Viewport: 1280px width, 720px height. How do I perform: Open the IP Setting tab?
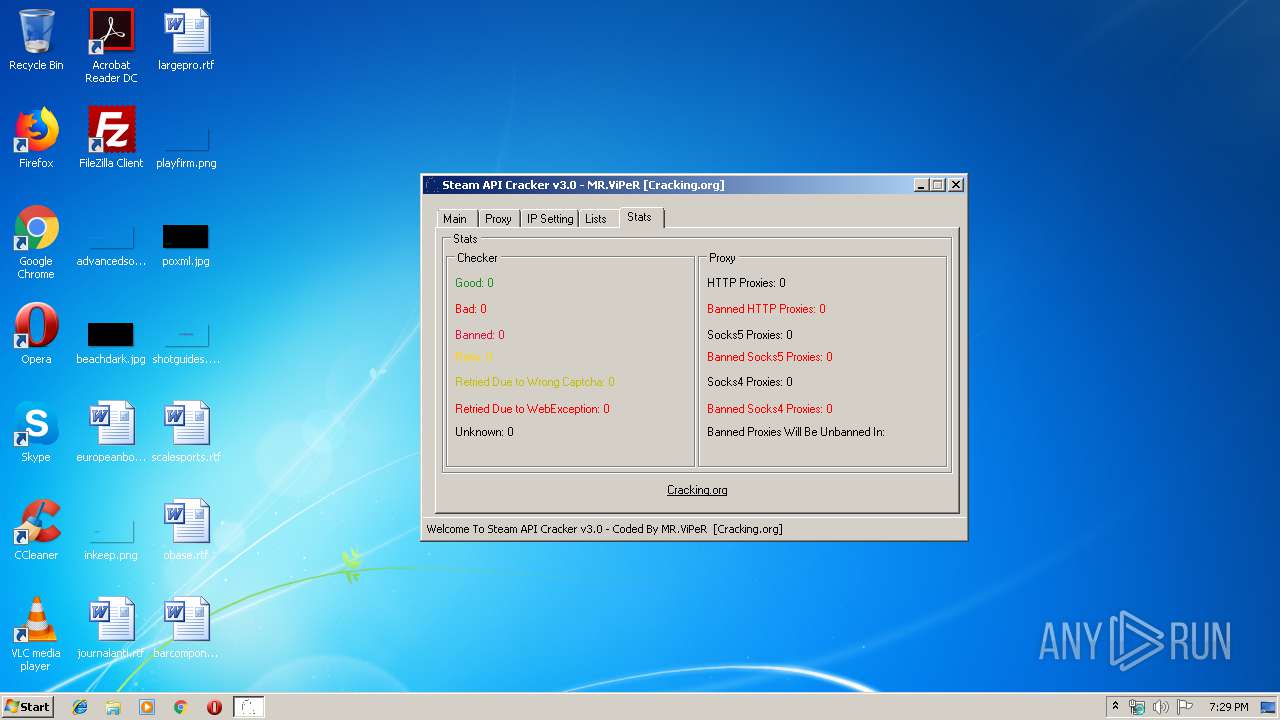point(550,219)
